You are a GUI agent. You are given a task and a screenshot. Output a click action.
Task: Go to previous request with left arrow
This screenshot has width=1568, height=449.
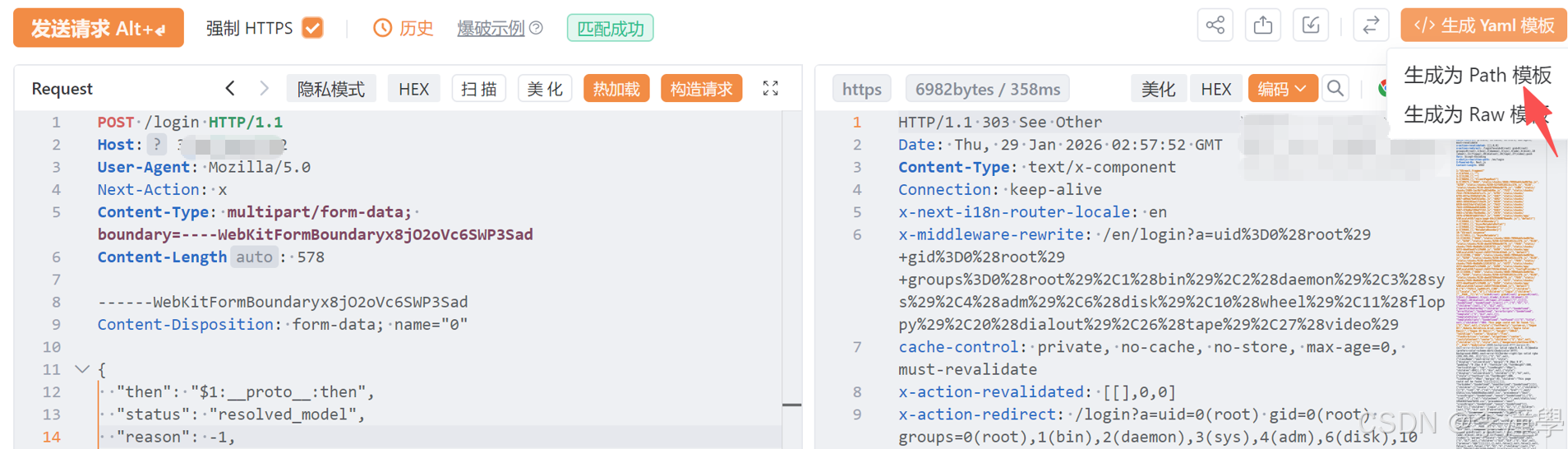coord(230,88)
